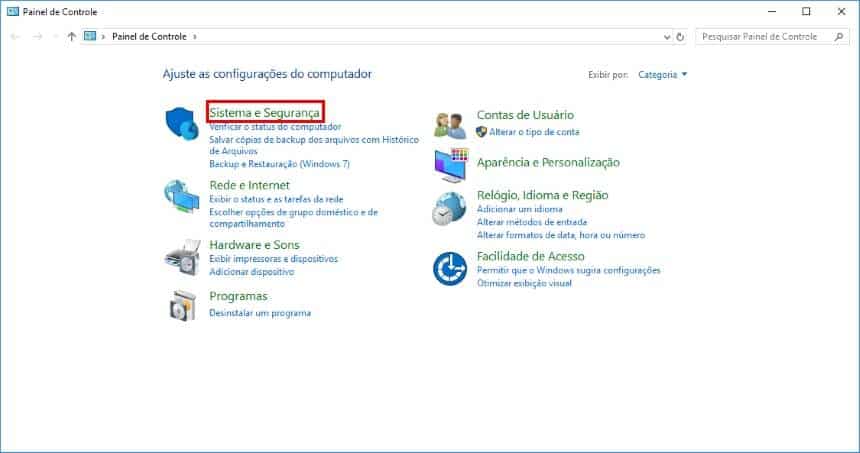860x453 pixels.
Task: Expand the address bar history dropdown
Action: (x=667, y=37)
